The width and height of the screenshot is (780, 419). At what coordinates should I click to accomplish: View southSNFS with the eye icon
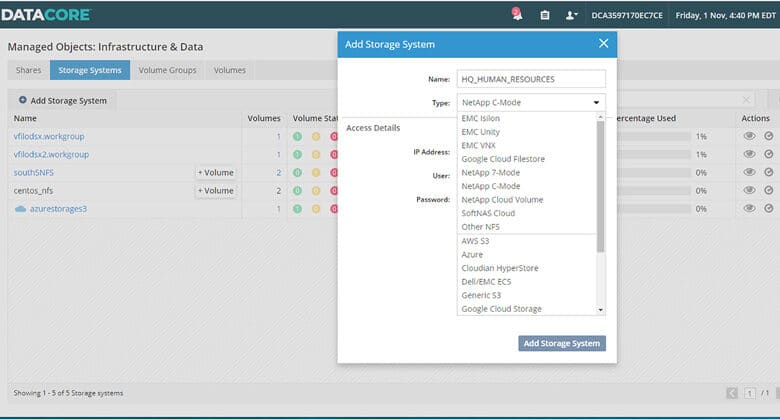[x=749, y=172]
